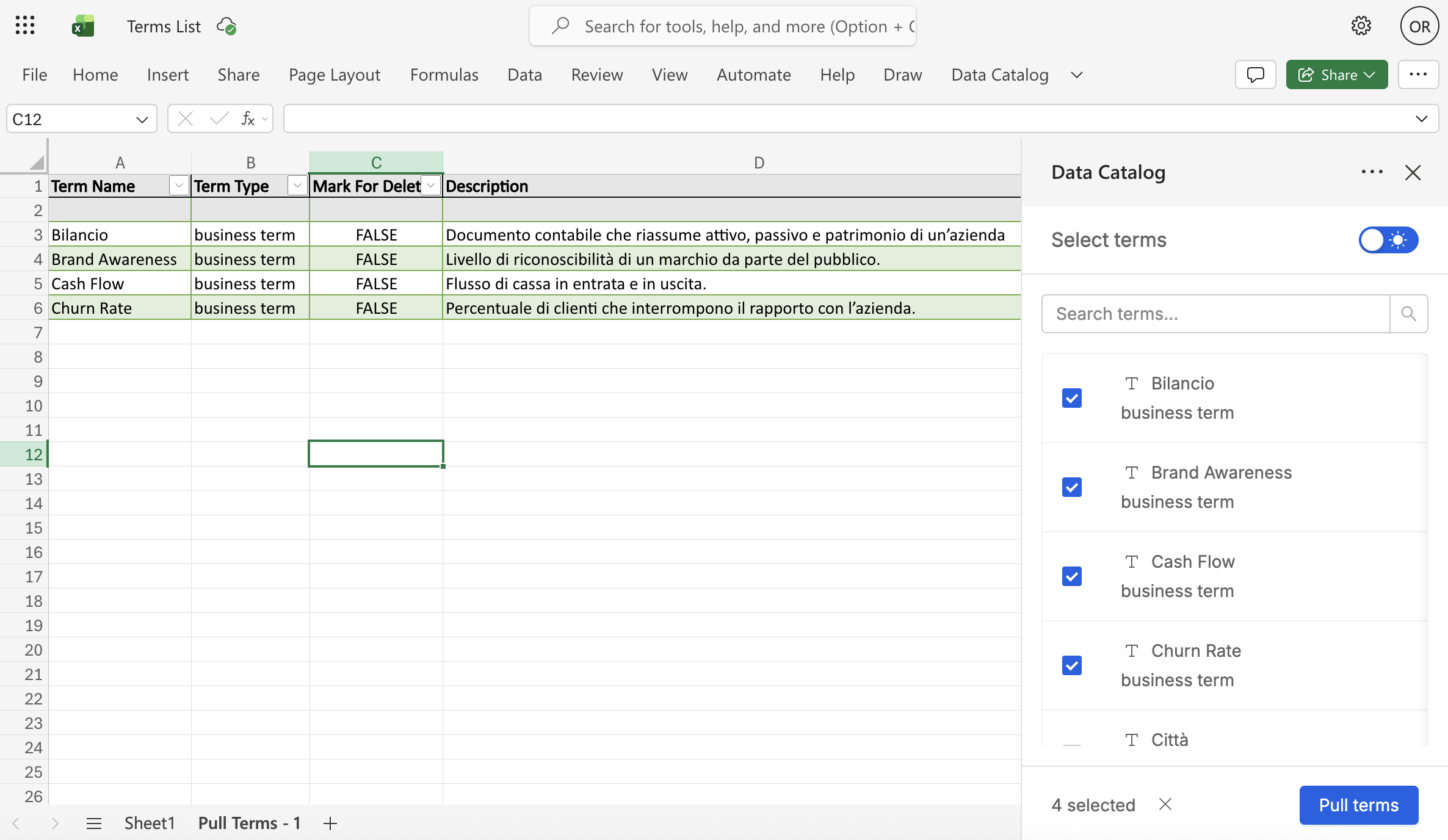This screenshot has width=1448, height=840.
Task: Open the Data Catalog ribbon tab
Action: coord(1000,74)
